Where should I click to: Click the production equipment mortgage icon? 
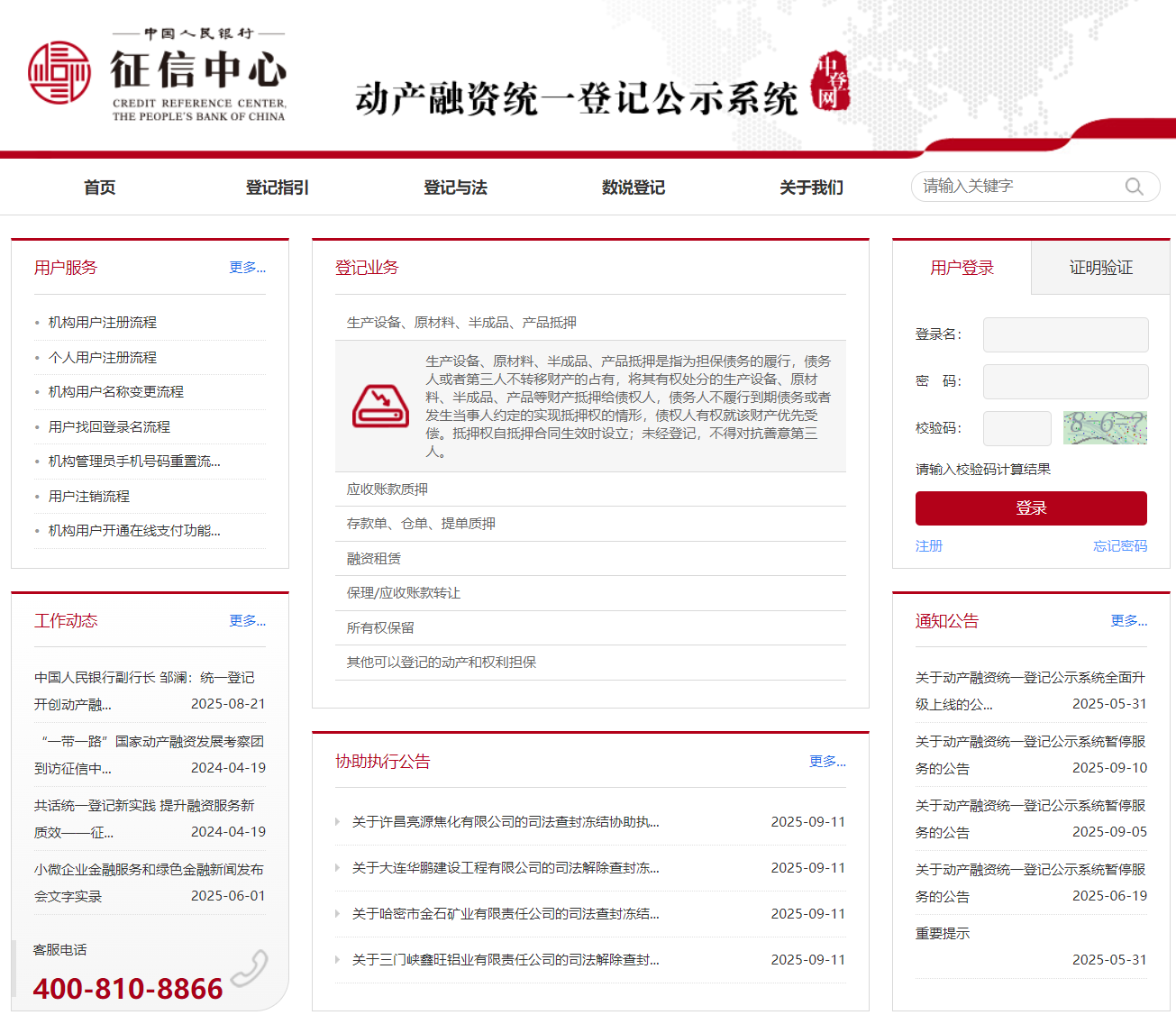click(x=380, y=406)
